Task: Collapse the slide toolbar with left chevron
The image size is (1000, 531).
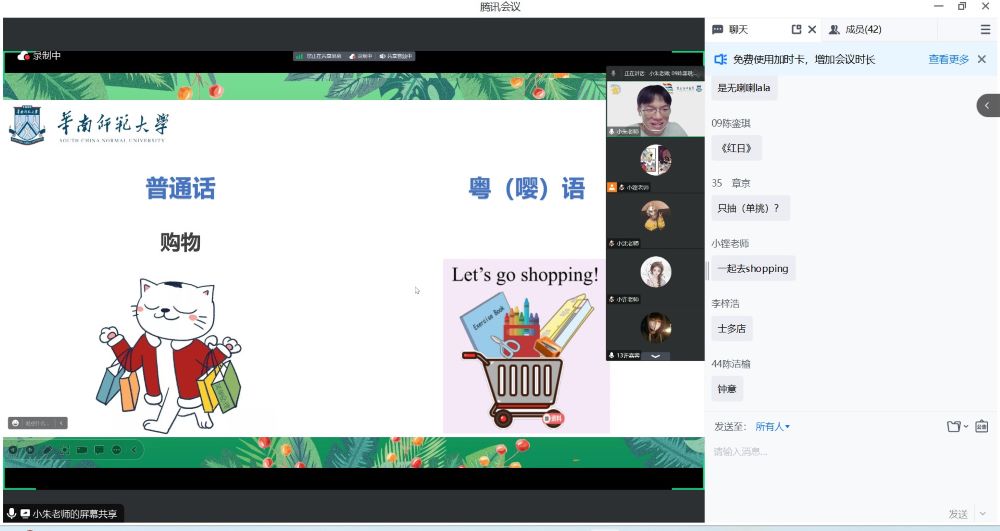Action: [134, 450]
